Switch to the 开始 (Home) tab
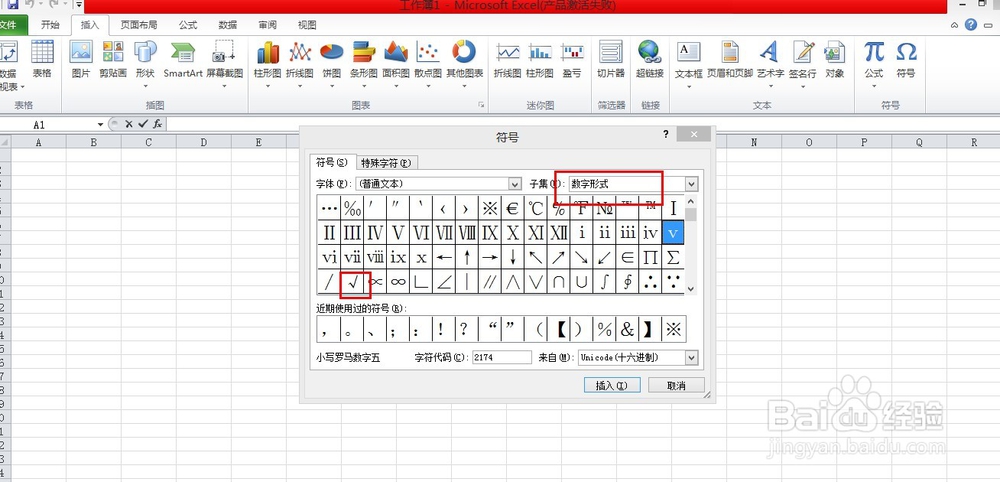 pos(50,25)
